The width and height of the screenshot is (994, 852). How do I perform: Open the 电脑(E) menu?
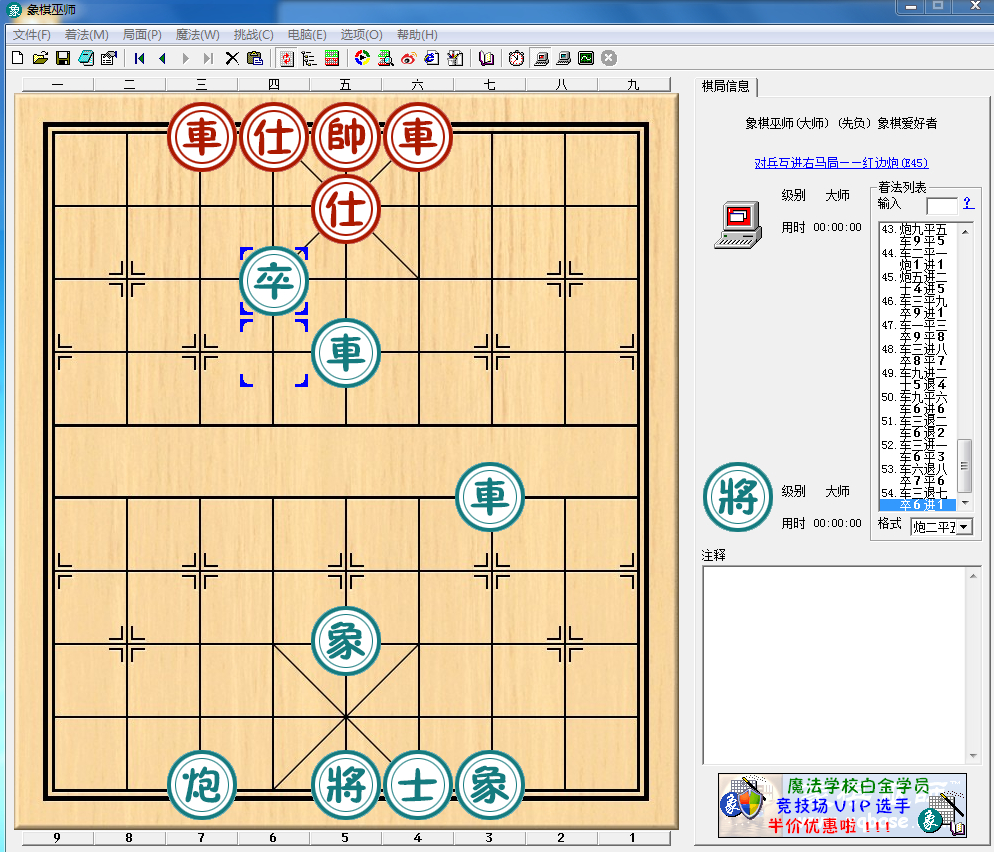(307, 35)
